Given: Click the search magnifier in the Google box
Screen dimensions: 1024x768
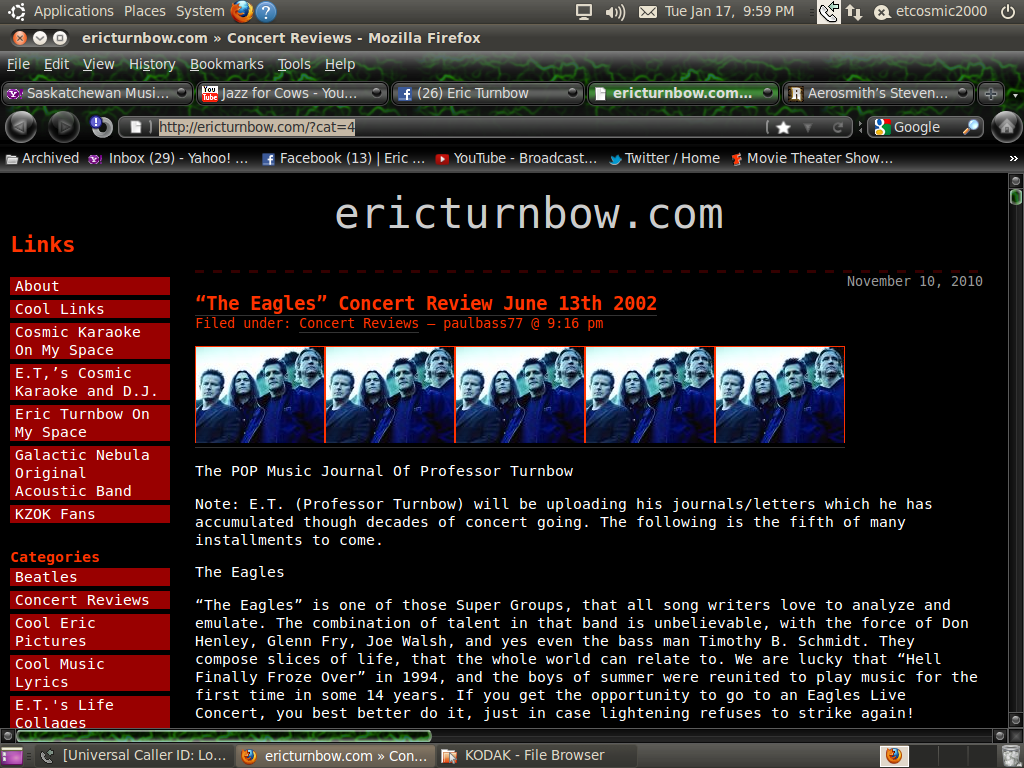Looking at the screenshot, I should 970,127.
